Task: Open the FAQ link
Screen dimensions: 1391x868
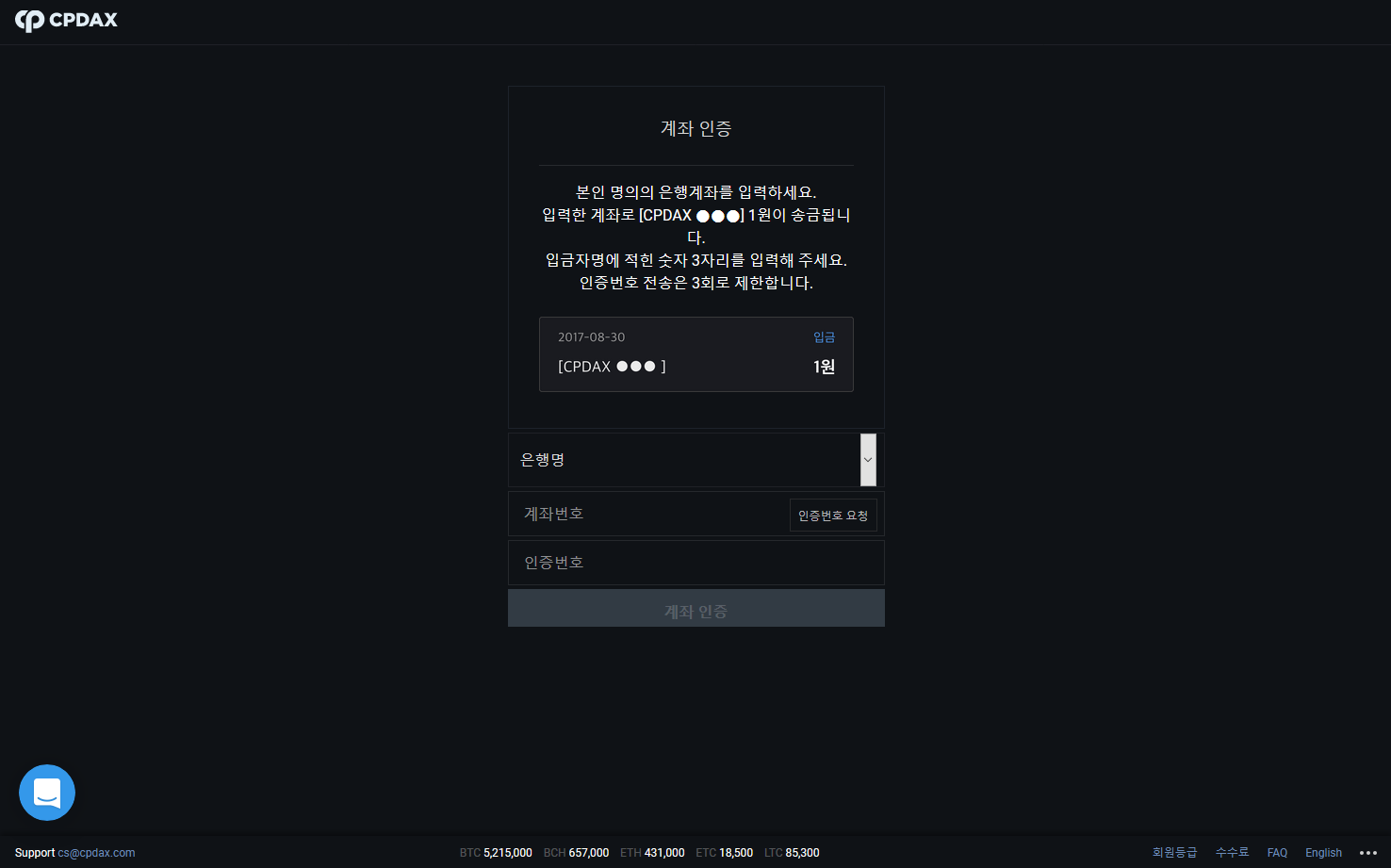Action: (1277, 853)
